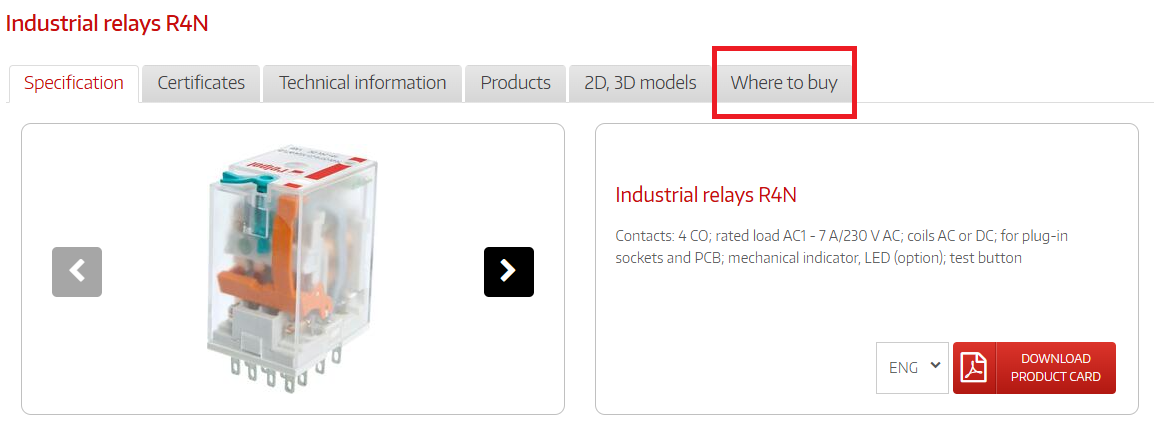Switch to the Certificates tab
This screenshot has width=1155, height=427.
[x=201, y=83]
